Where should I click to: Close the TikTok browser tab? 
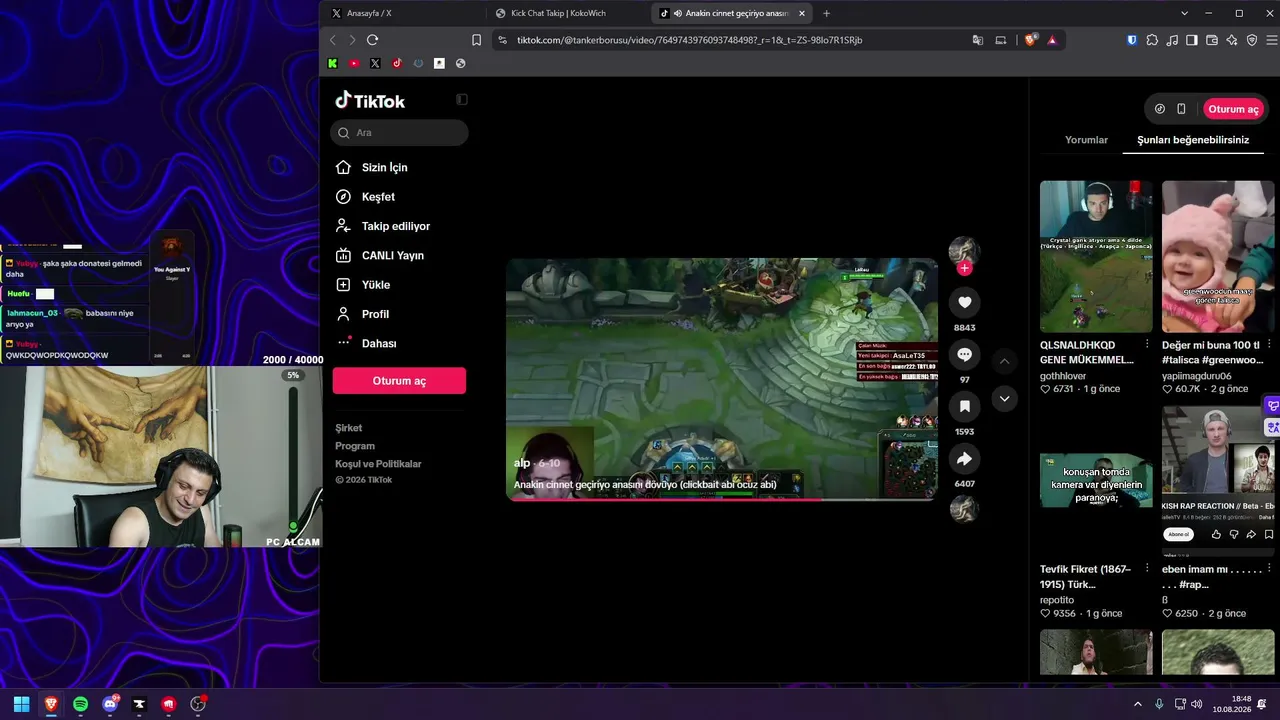pos(802,13)
